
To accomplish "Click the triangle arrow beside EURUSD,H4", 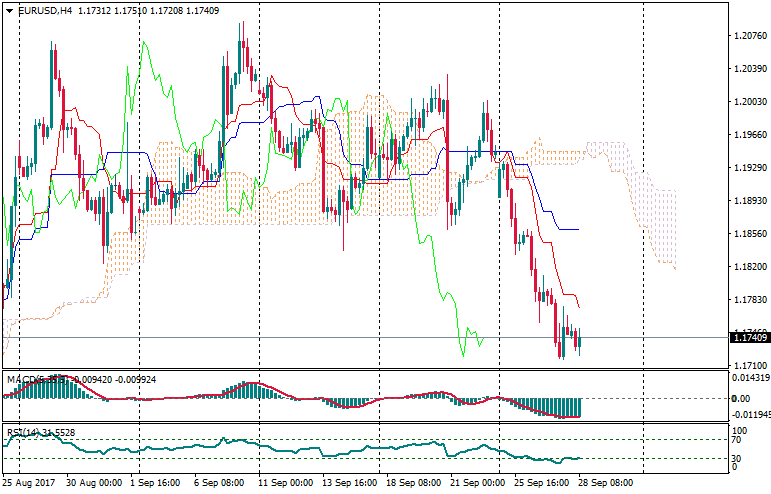I will pos(8,11).
